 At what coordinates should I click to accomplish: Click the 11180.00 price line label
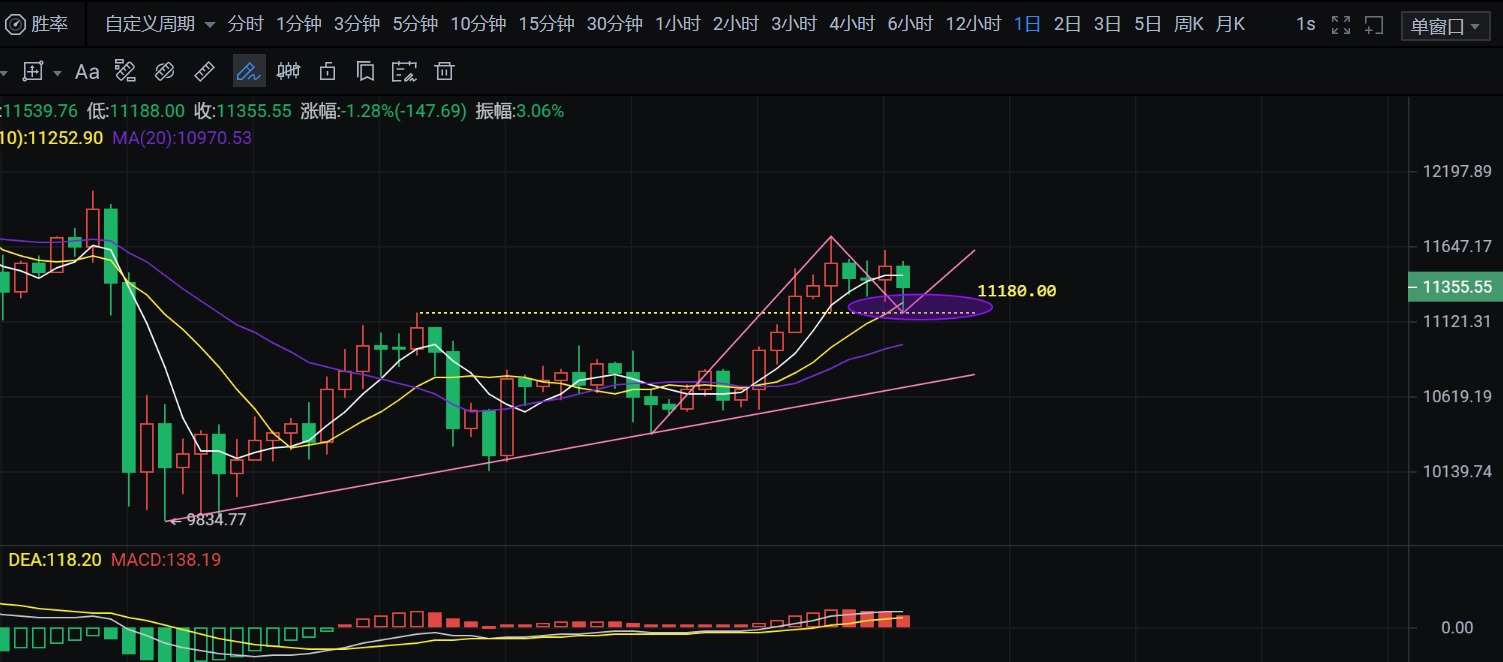click(1017, 291)
